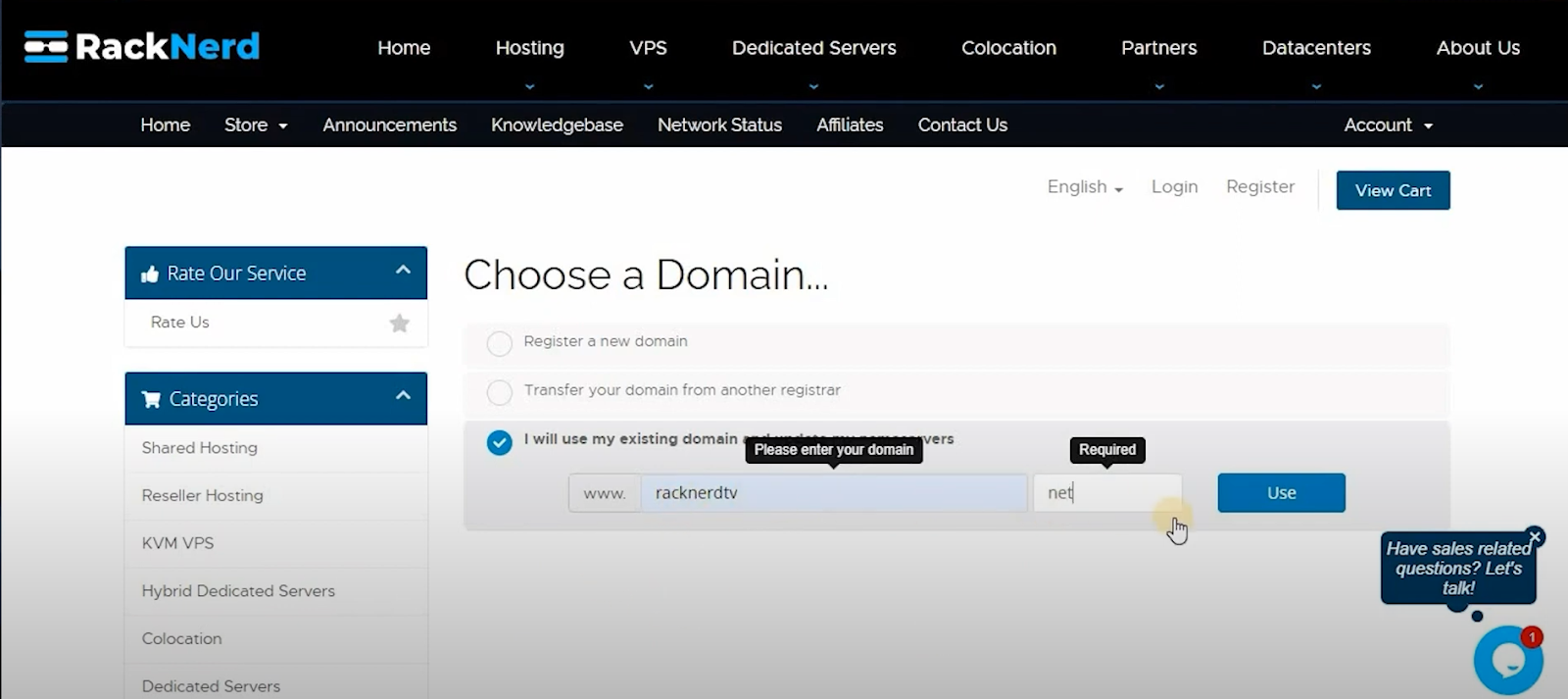
Task: Click the Use button
Action: tap(1281, 493)
